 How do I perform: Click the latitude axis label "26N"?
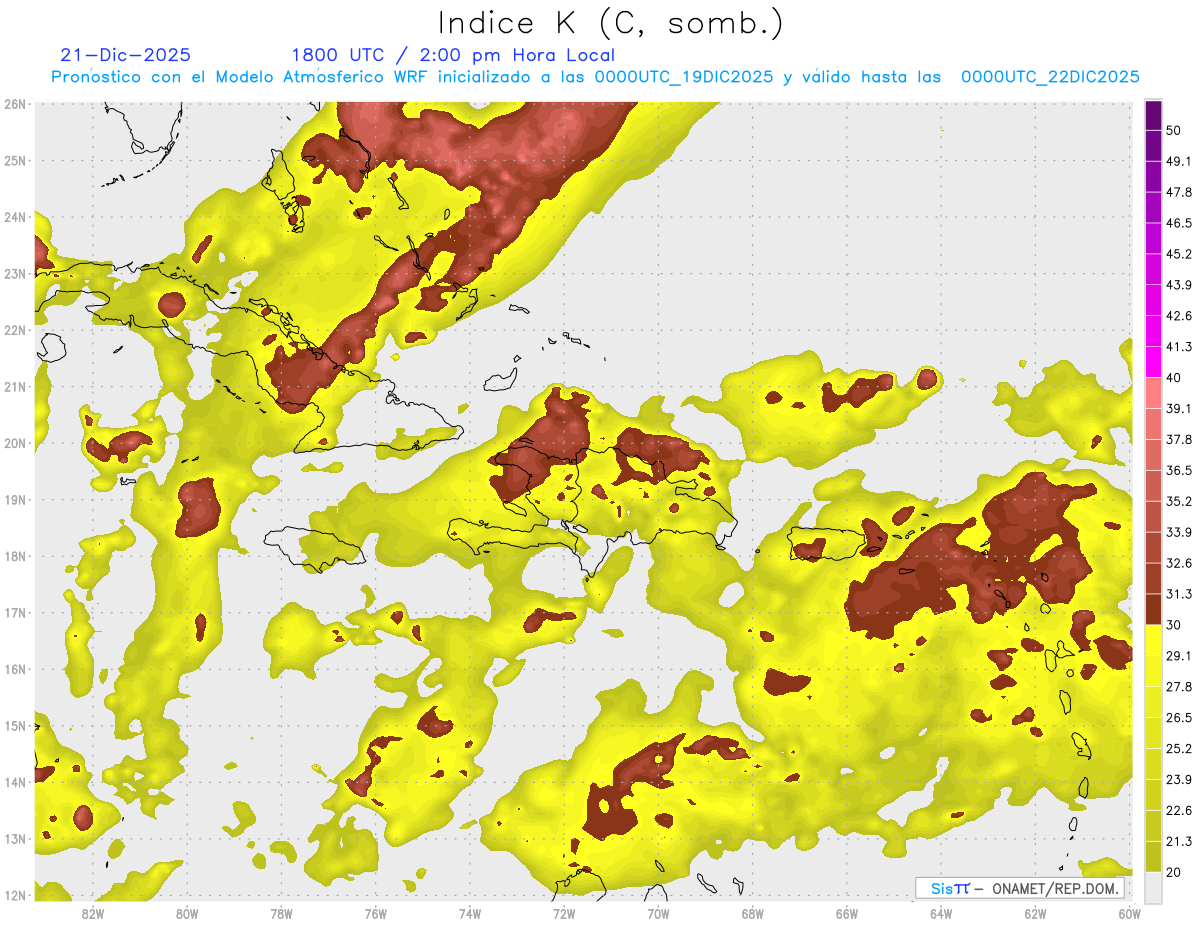15,104
